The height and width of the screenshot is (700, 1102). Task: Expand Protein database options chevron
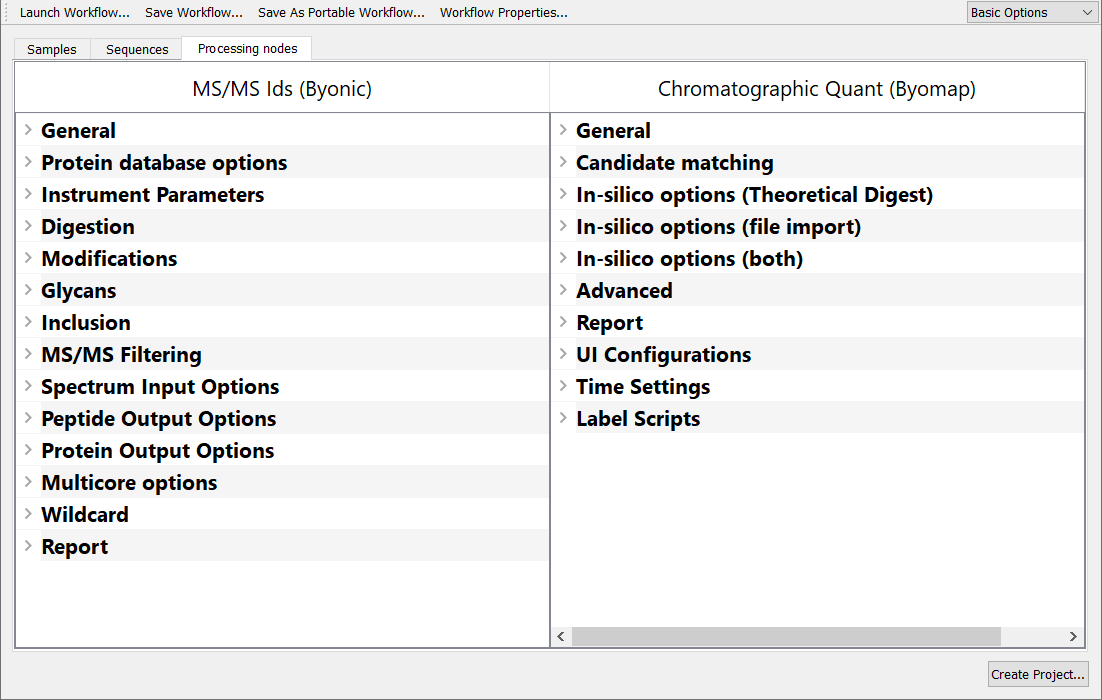[x=28, y=162]
